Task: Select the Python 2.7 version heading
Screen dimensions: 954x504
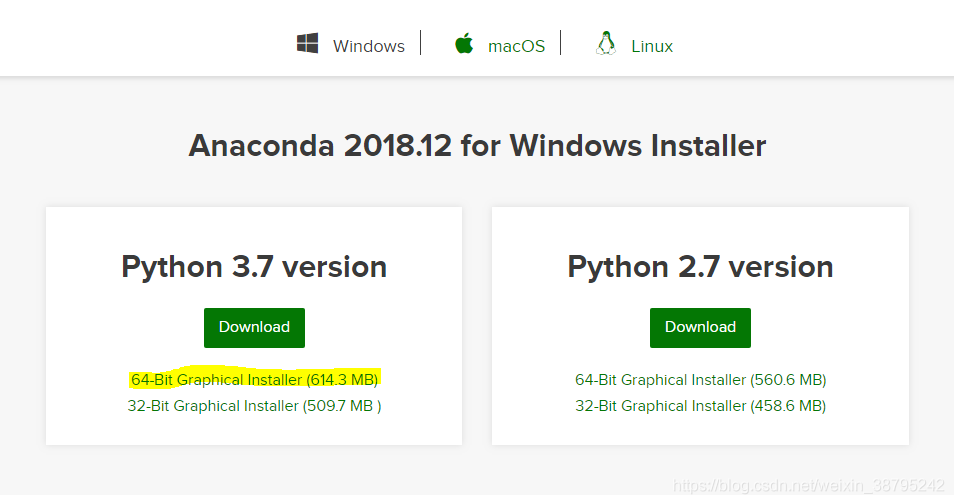Action: point(700,267)
